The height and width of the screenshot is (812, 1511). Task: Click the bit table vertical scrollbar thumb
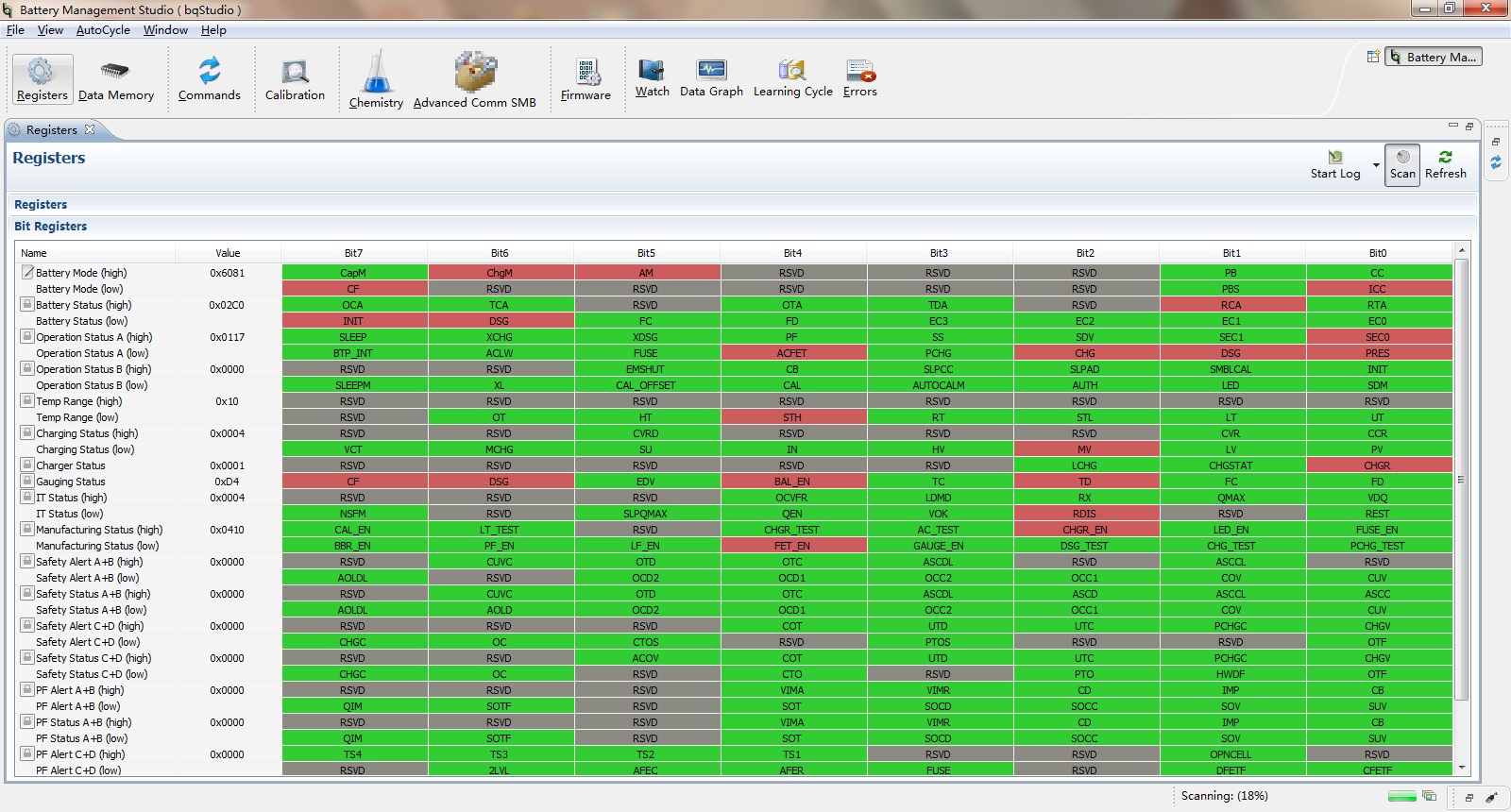1462,480
